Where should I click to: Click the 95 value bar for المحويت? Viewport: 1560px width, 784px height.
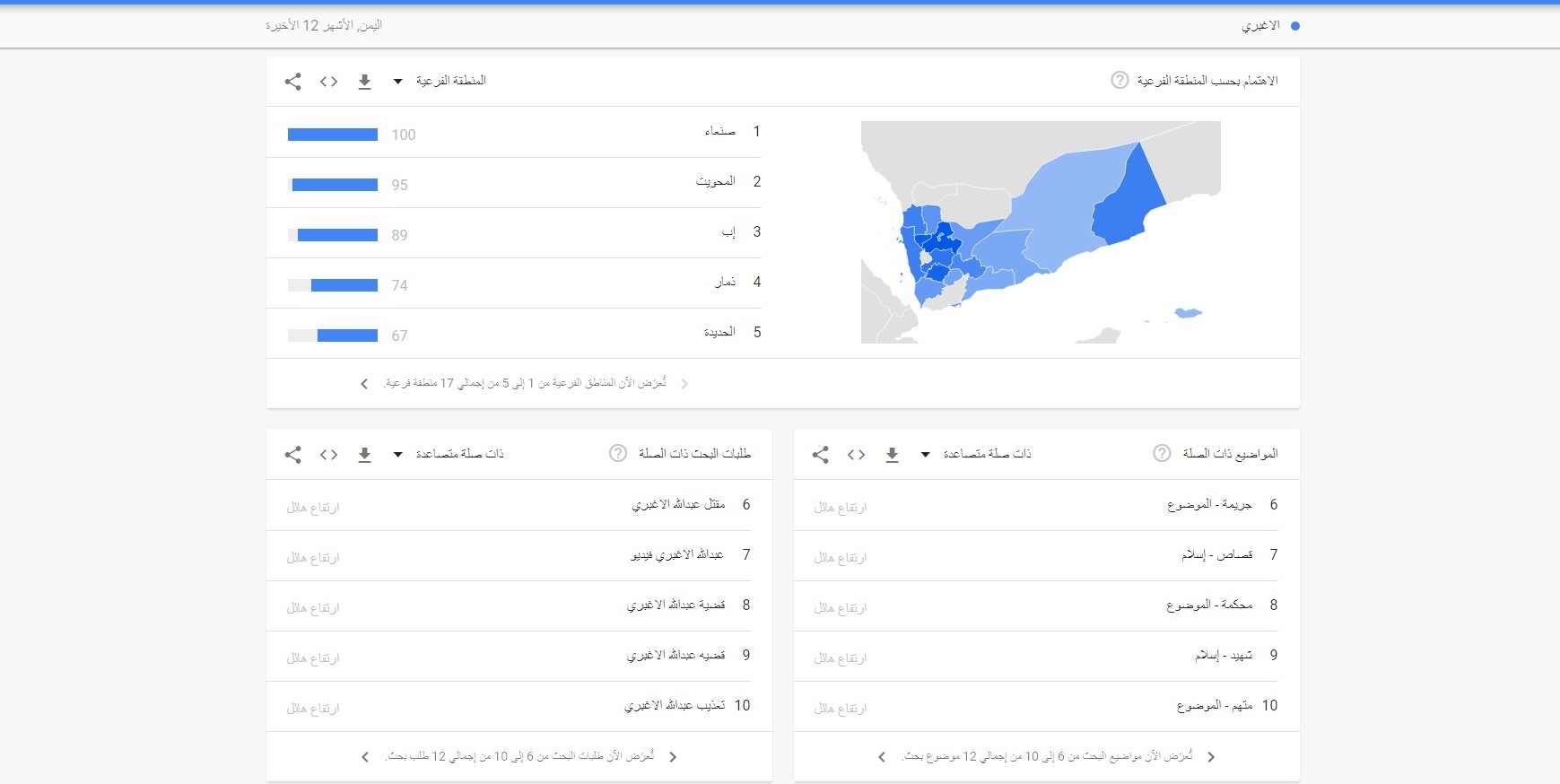tap(333, 185)
